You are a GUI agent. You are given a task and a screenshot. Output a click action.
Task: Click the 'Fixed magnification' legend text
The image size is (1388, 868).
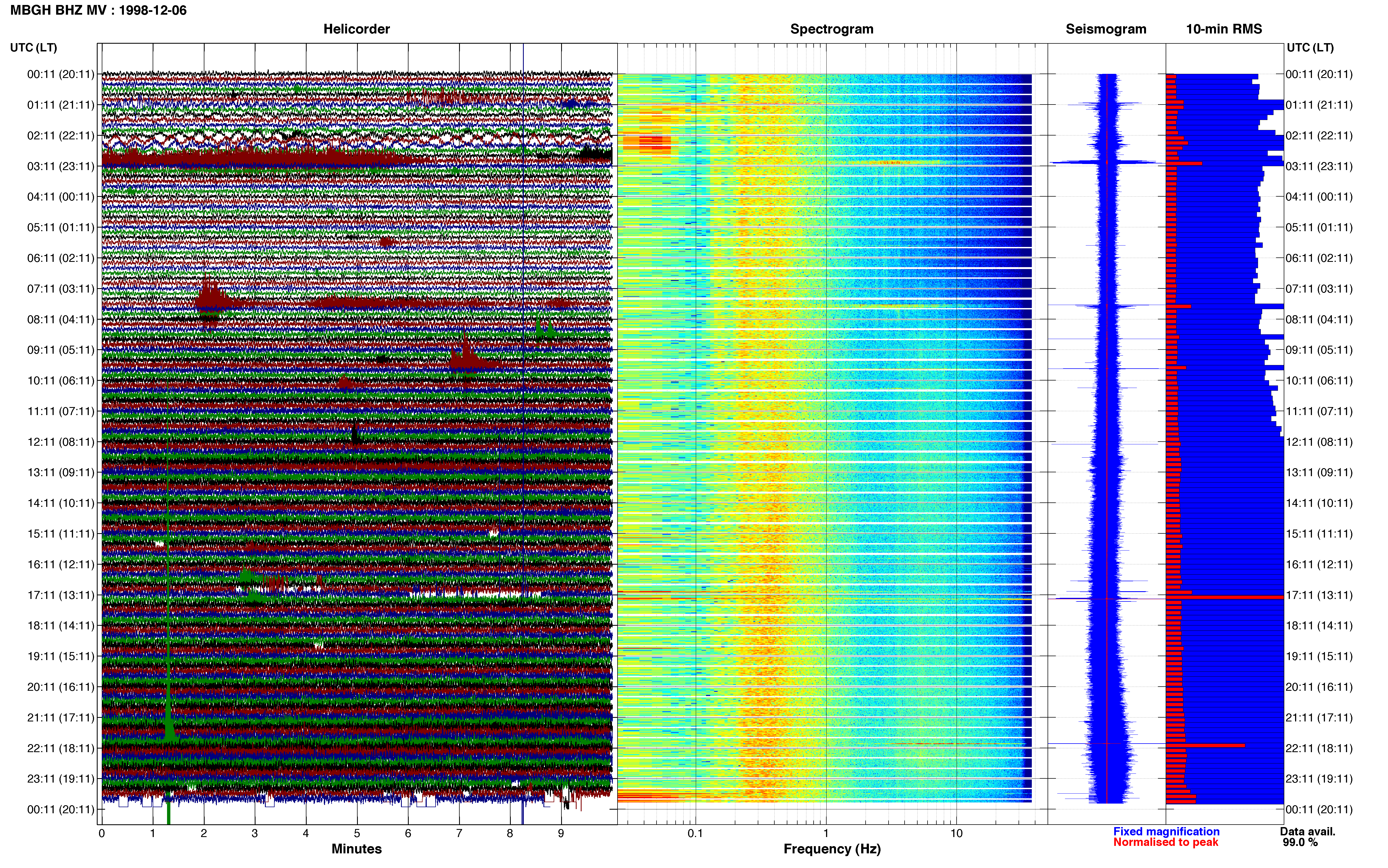1166,832
